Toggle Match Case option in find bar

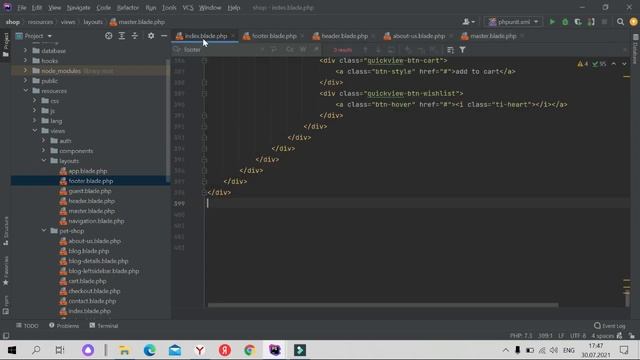[x=290, y=50]
